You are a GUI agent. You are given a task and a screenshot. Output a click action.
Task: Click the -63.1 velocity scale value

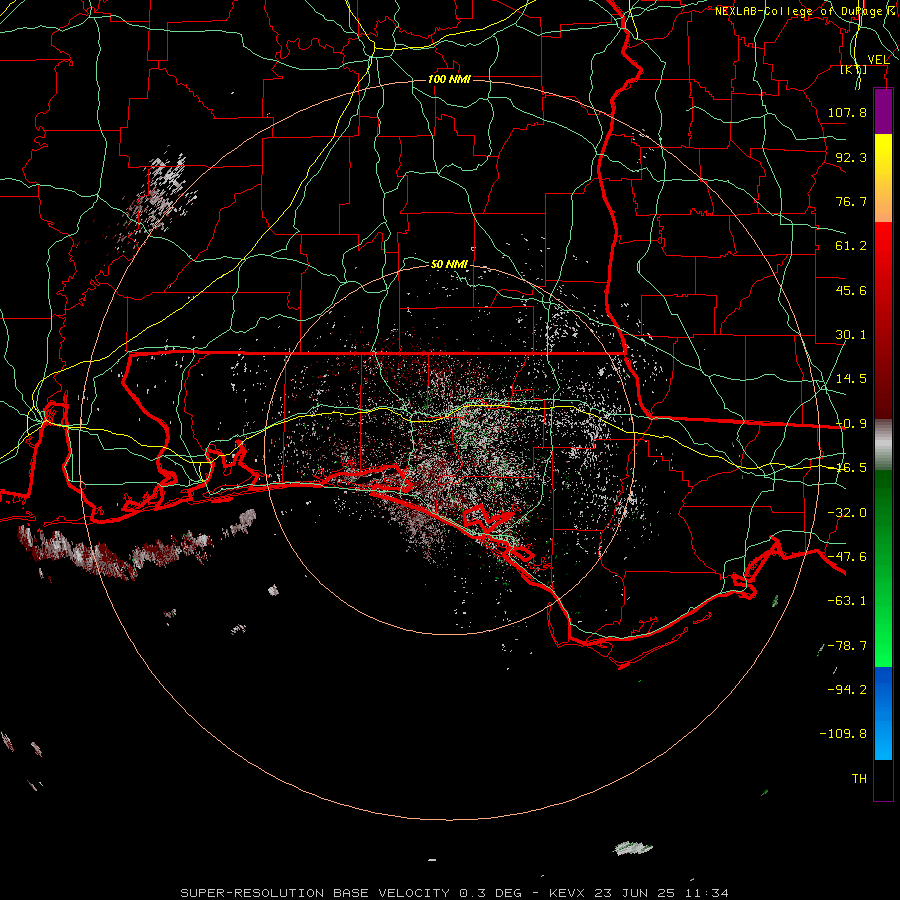click(x=847, y=601)
